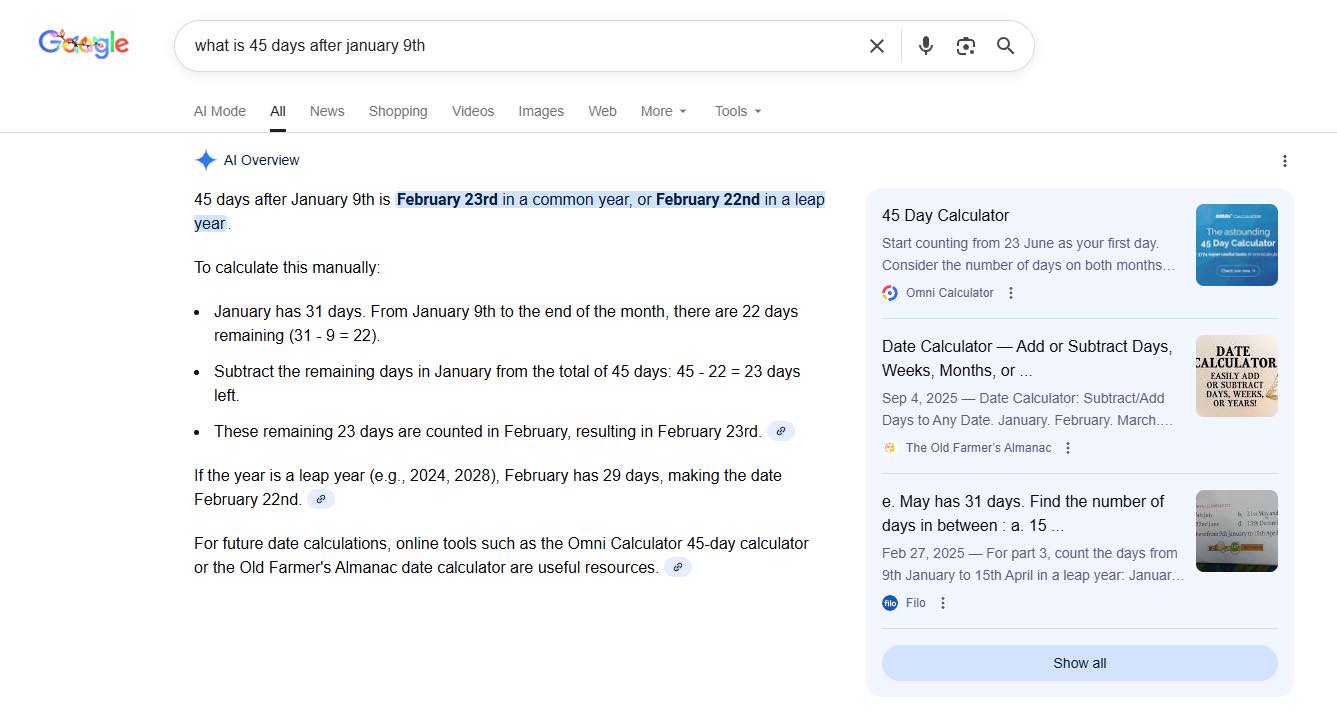Click the Old Farmer's Almanac favicon
The image size is (1337, 720).
pyautogui.click(x=890, y=448)
